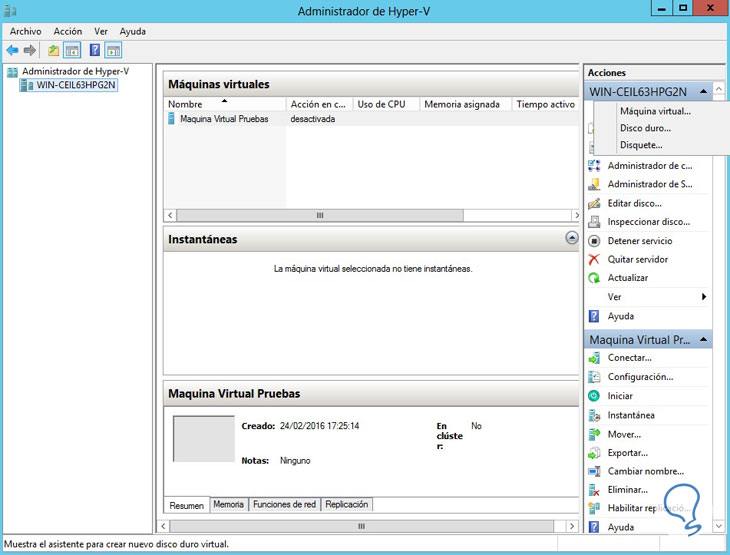Viewport: 730px width, 555px height.
Task: Open the Ver menu in menu bar
Action: [x=101, y=31]
